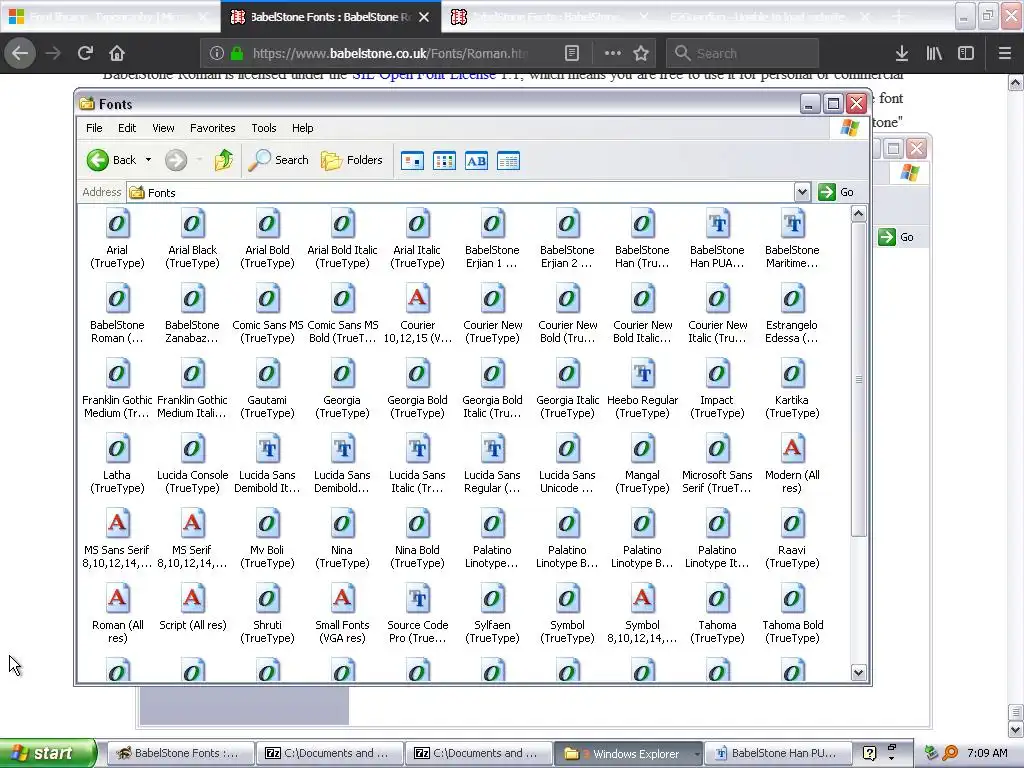Click the Fonts address field
1024x768 pixels.
pos(461,192)
